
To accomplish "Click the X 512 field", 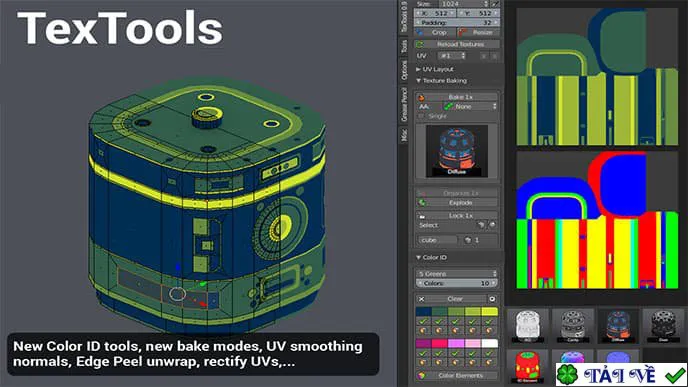I will pos(436,13).
